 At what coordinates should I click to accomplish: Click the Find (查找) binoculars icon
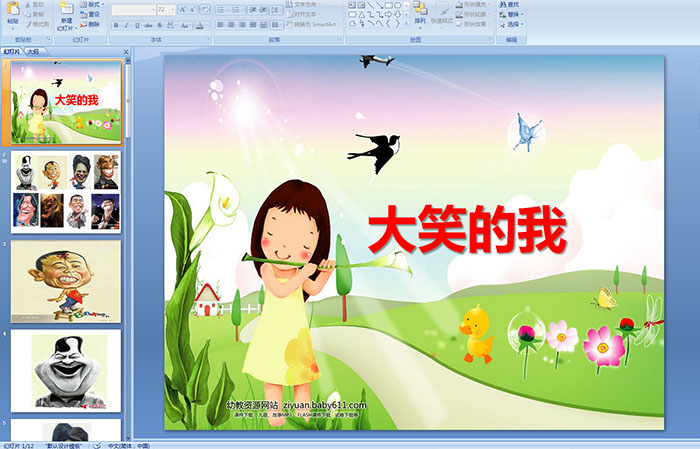pos(503,4)
